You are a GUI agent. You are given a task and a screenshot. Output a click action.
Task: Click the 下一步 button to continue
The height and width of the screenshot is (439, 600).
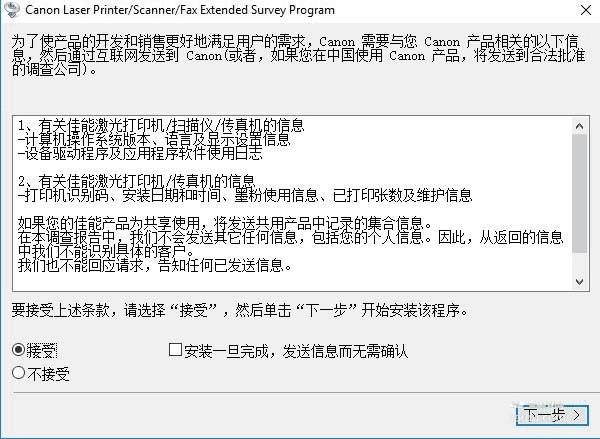[552, 415]
